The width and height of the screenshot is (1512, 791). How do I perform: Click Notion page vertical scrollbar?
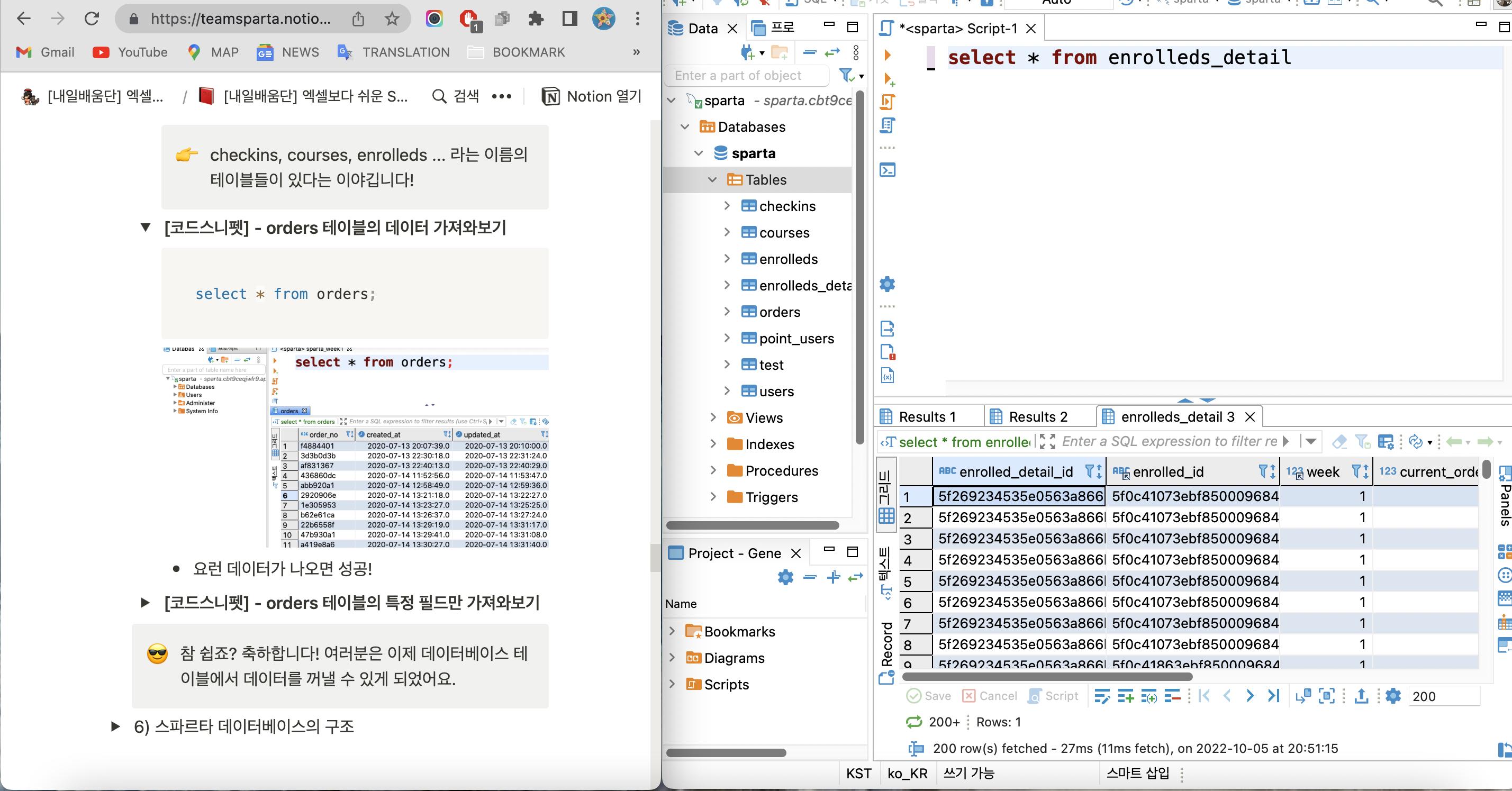tap(656, 558)
